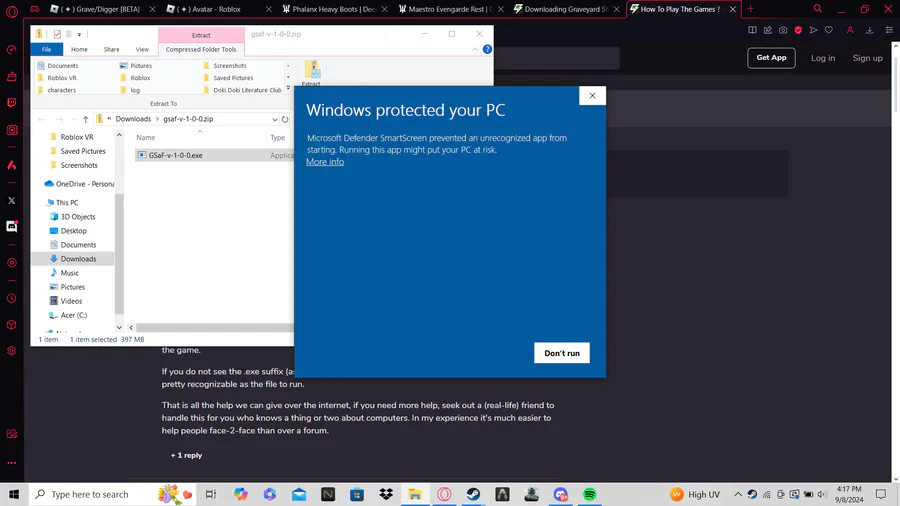Open Dropbox from the taskbar
The image size is (900, 506).
pos(386,494)
